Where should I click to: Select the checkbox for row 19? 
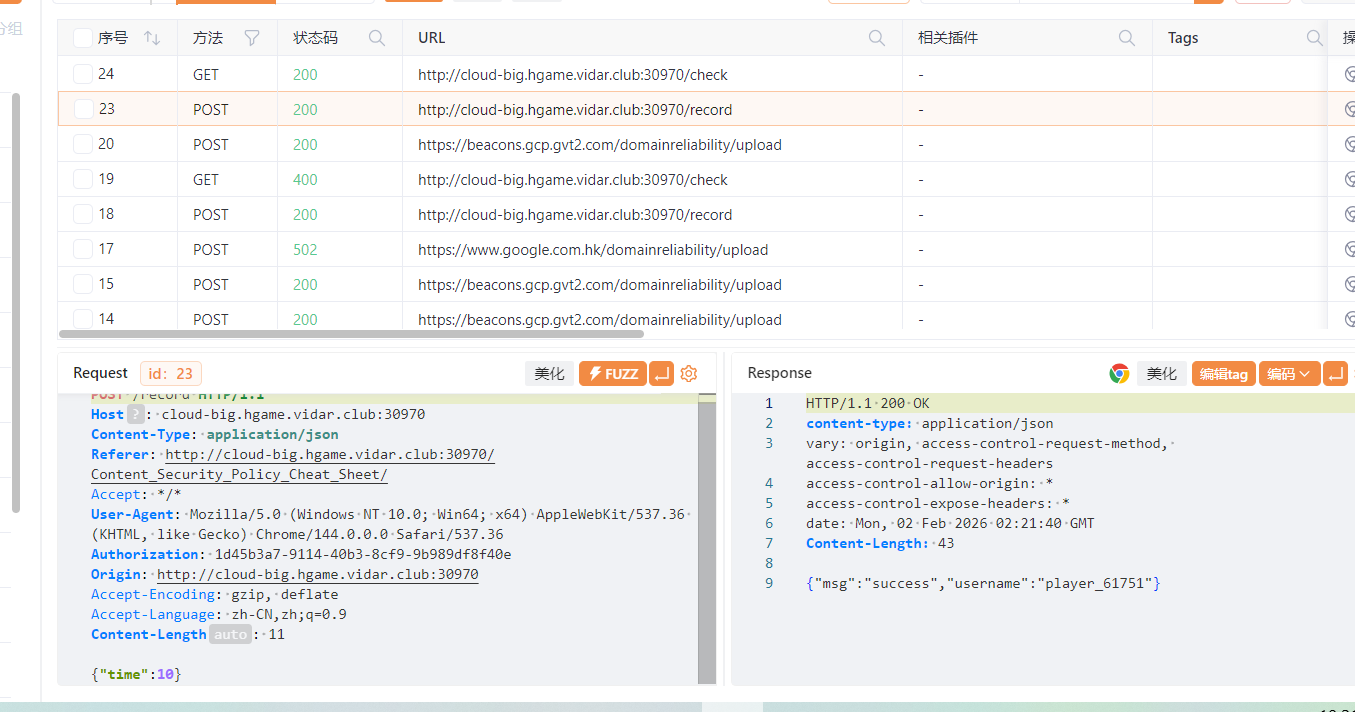click(83, 179)
